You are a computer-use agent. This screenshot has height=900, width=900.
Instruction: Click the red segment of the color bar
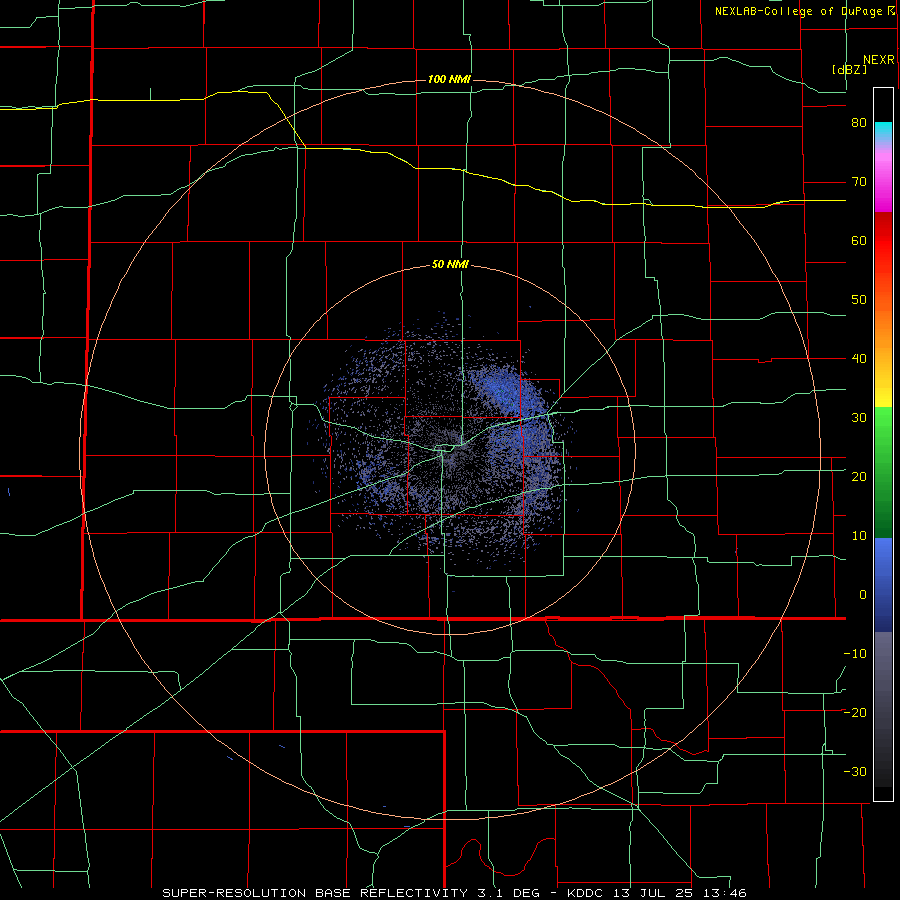click(x=883, y=241)
